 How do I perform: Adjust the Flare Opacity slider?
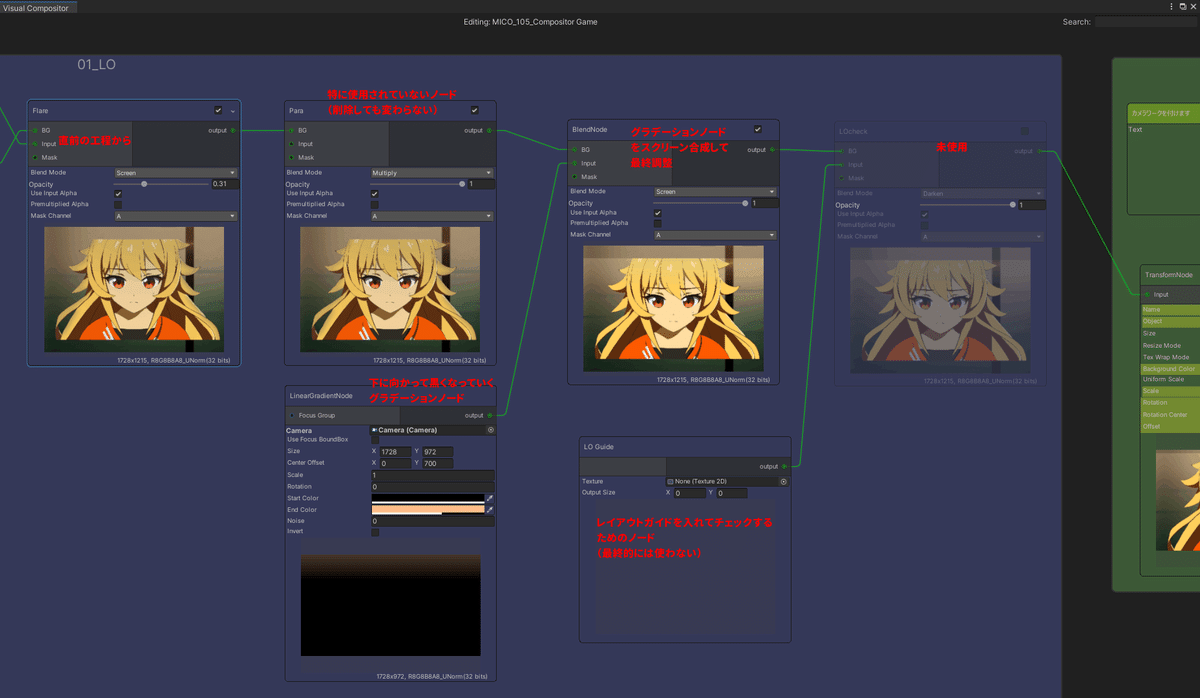click(161, 184)
